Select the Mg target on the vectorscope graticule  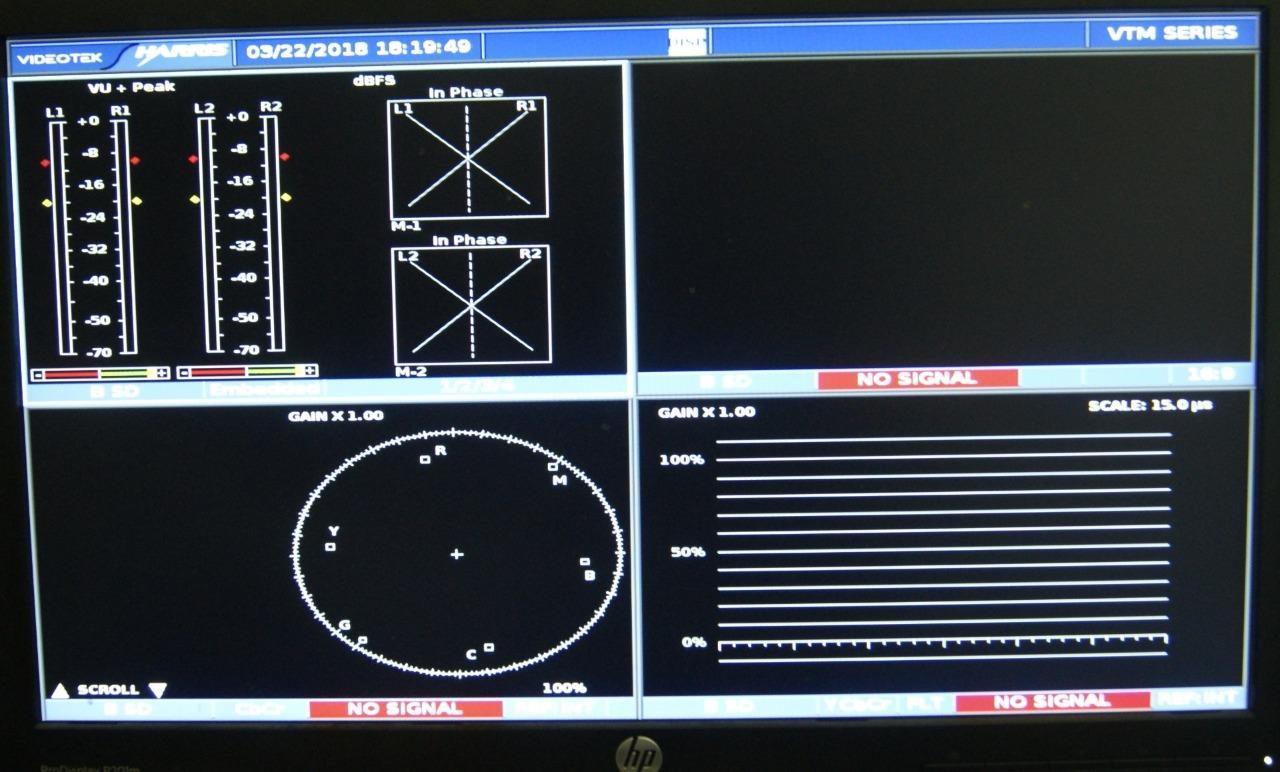click(551, 467)
